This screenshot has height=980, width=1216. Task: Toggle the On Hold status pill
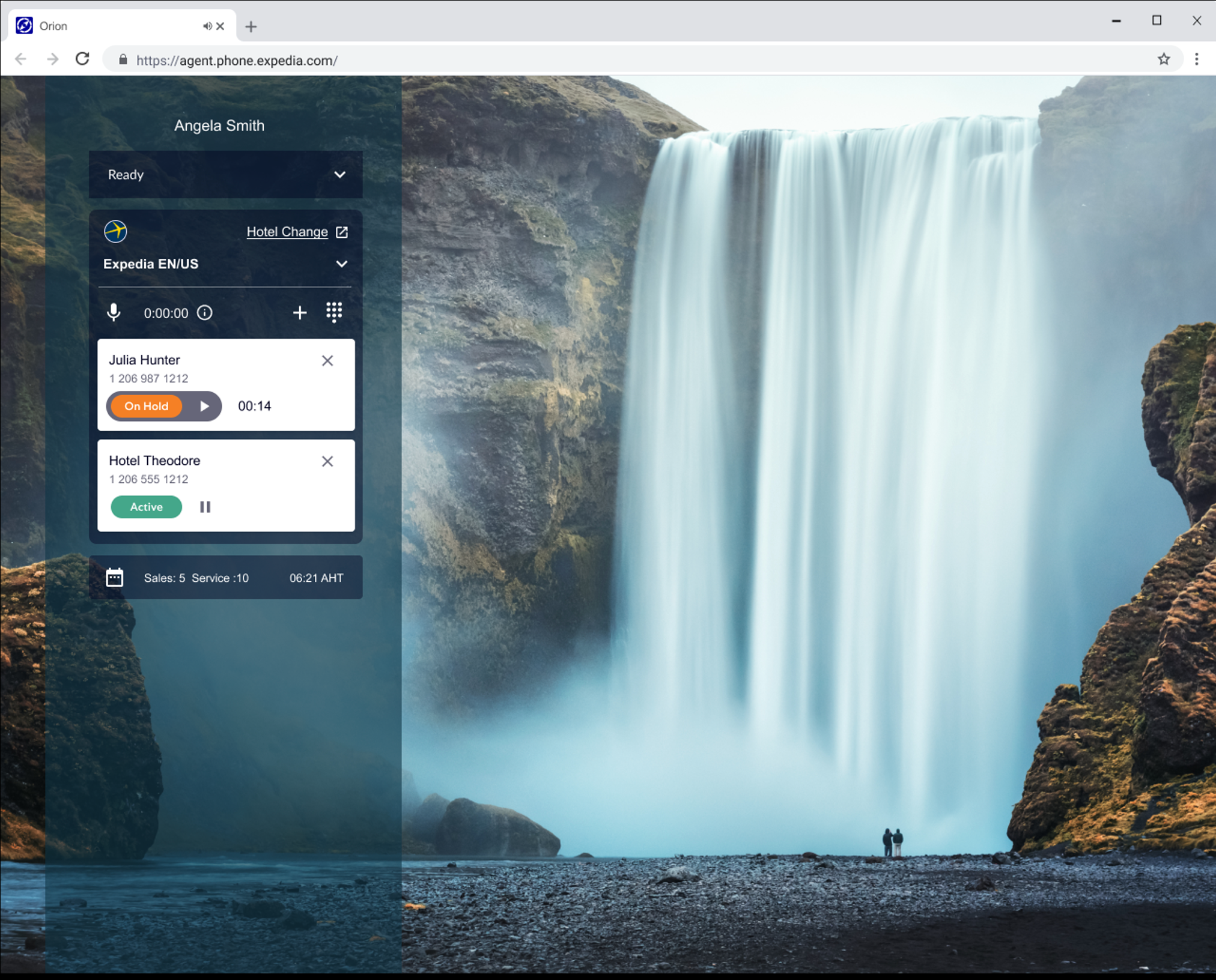[x=147, y=406]
